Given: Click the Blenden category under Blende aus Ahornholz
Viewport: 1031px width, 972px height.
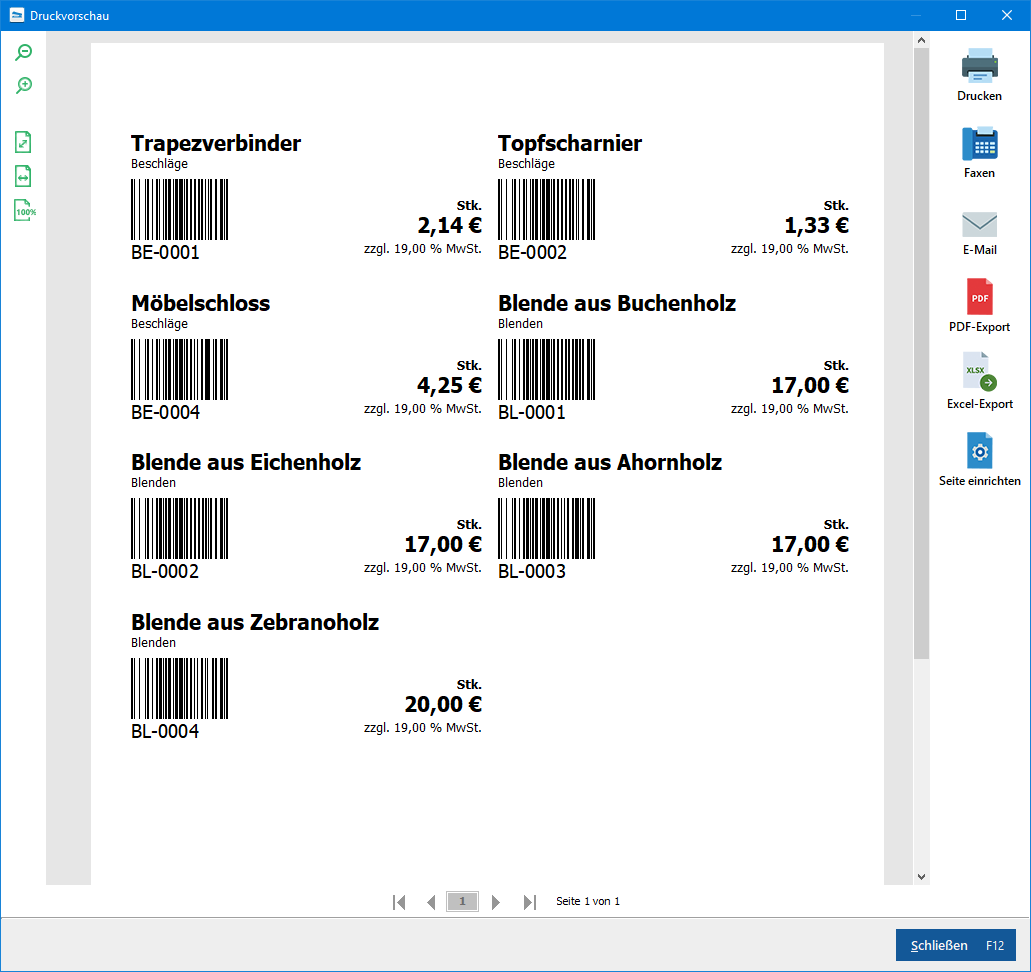Looking at the screenshot, I should click(520, 483).
